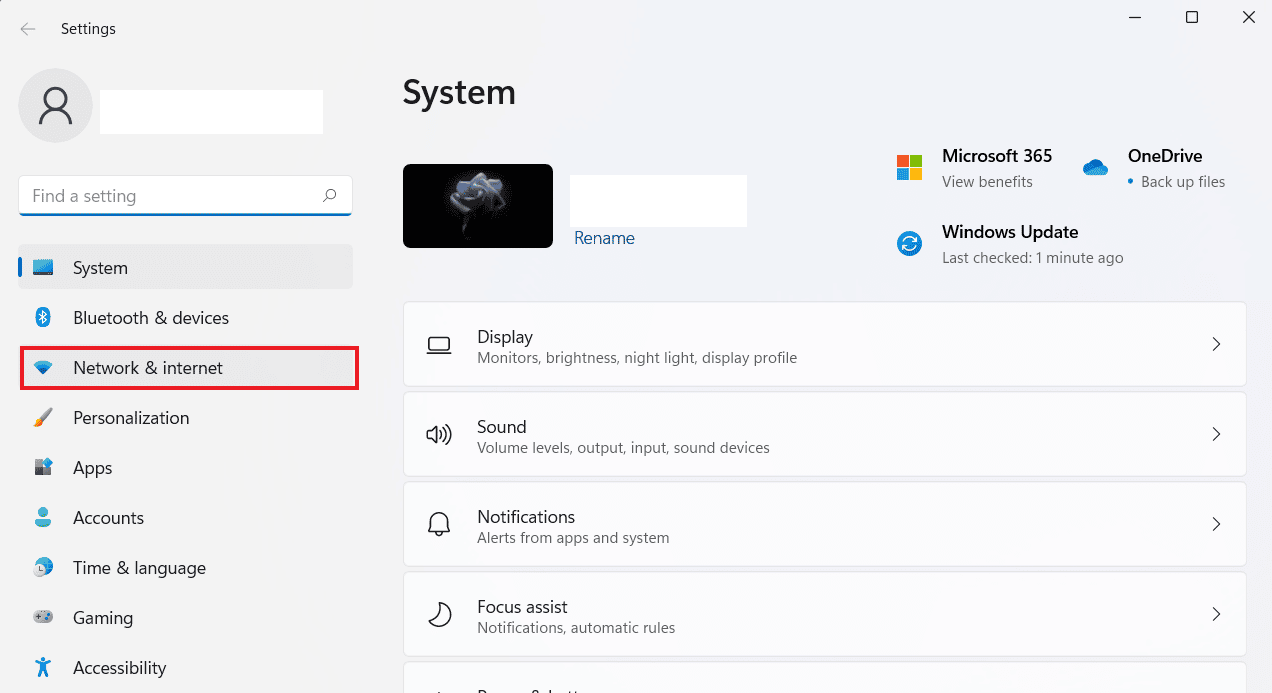This screenshot has width=1272, height=693.
Task: Click the Microsoft 365 logo icon
Action: click(x=909, y=167)
